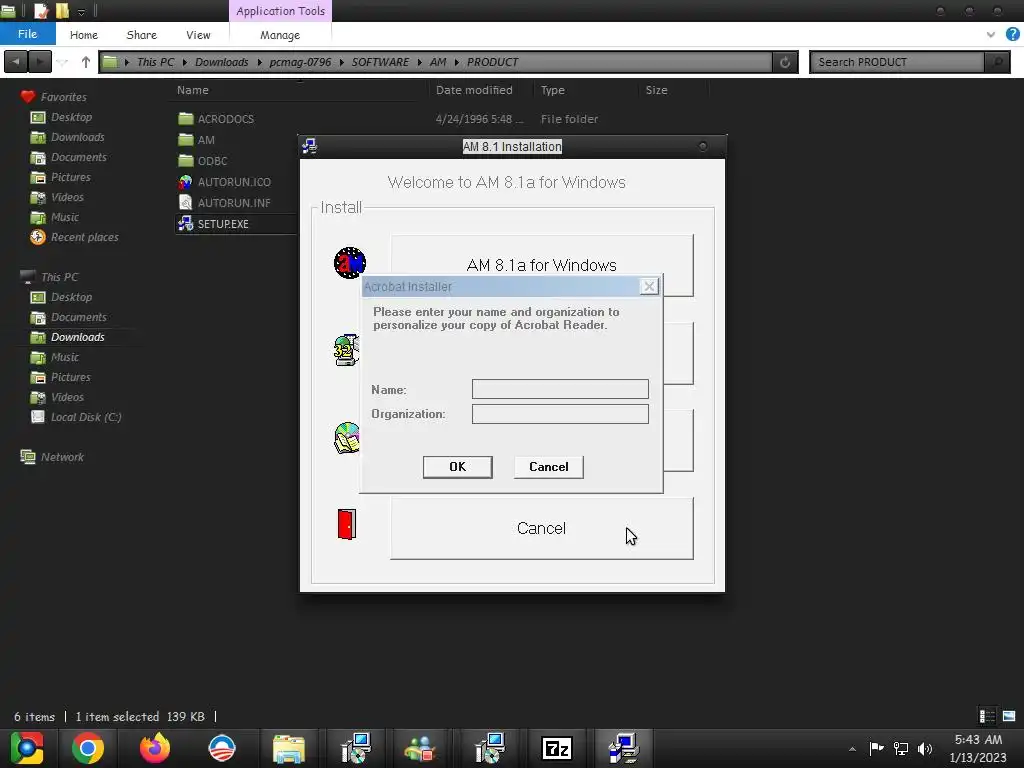
Task: Select the SETUP.EXE file
Action: click(x=223, y=224)
